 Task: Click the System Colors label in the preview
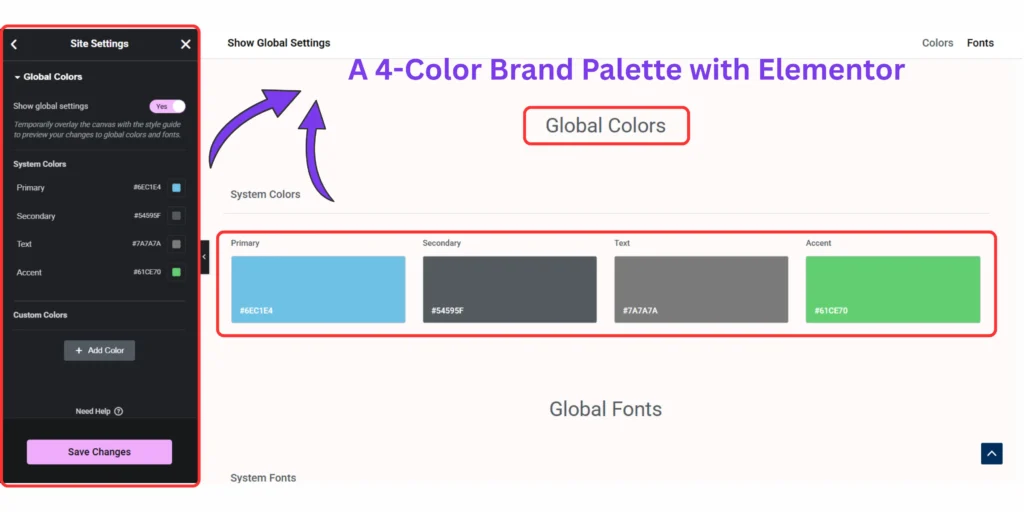[265, 195]
